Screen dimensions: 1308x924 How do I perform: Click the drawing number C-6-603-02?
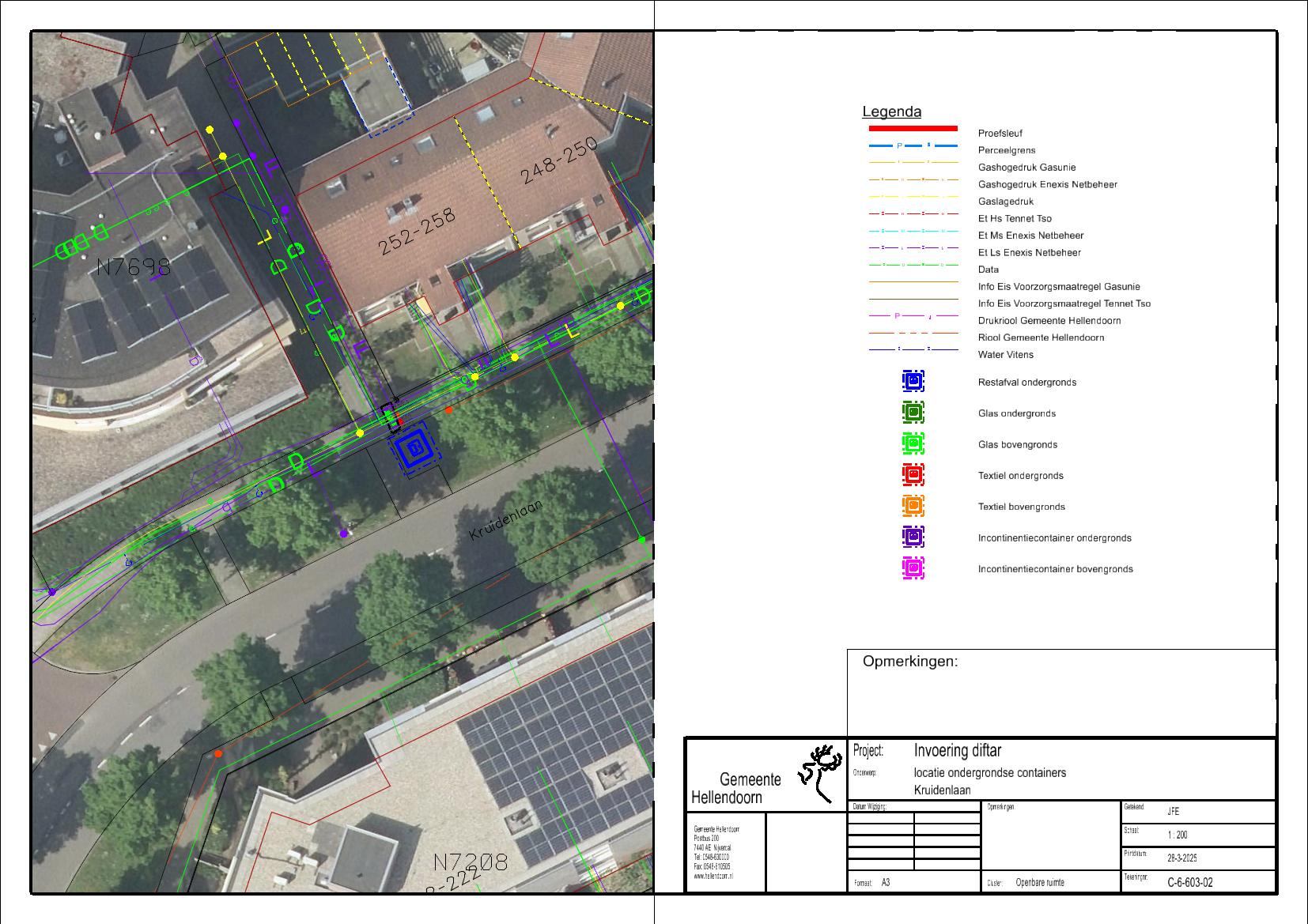click(1189, 883)
